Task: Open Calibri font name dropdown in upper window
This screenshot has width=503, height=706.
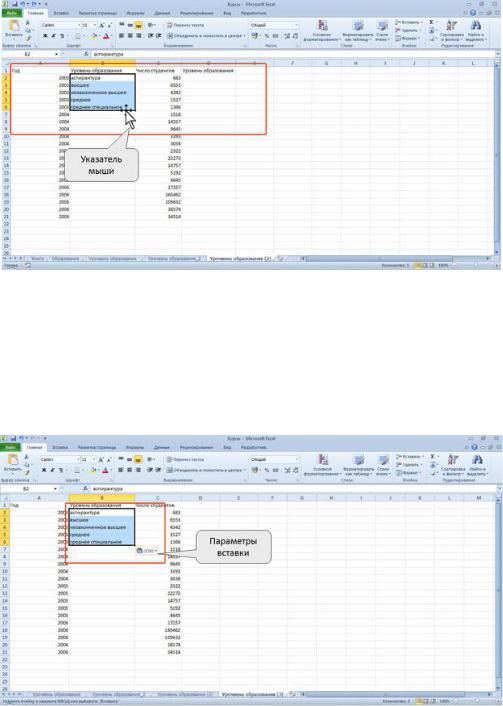Action: click(x=78, y=25)
